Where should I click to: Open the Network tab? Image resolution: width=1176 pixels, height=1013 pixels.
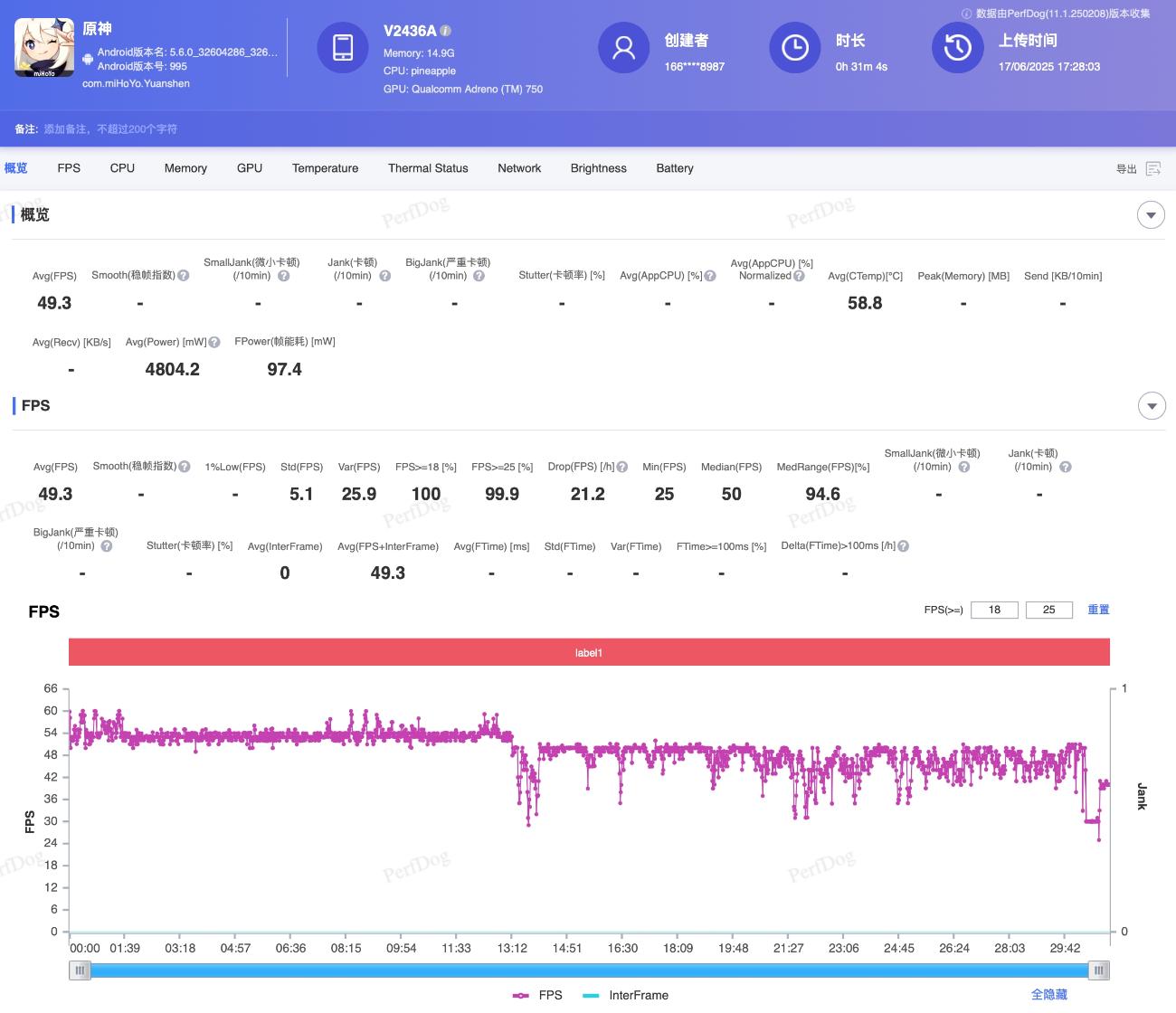click(519, 168)
